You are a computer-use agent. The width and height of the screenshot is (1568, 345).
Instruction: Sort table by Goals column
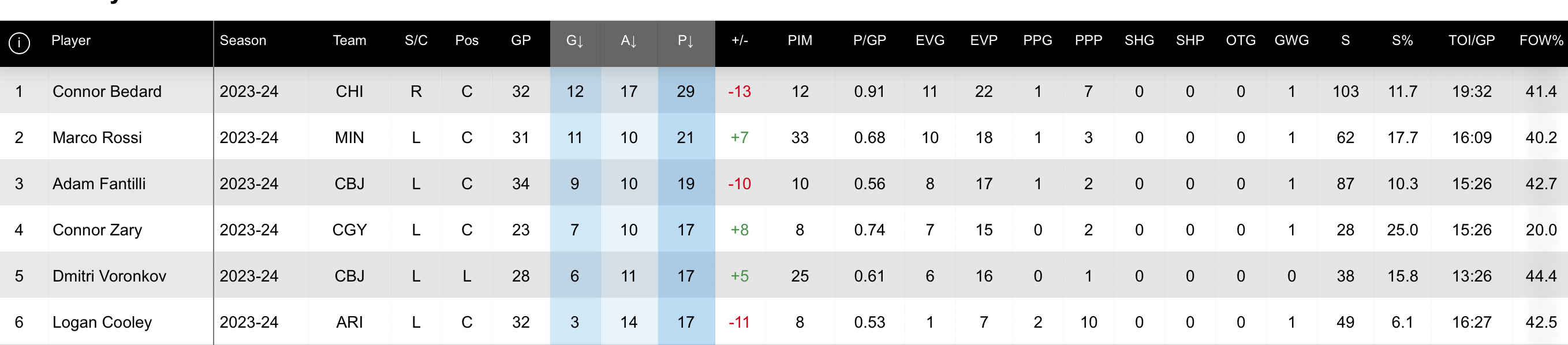point(574,41)
